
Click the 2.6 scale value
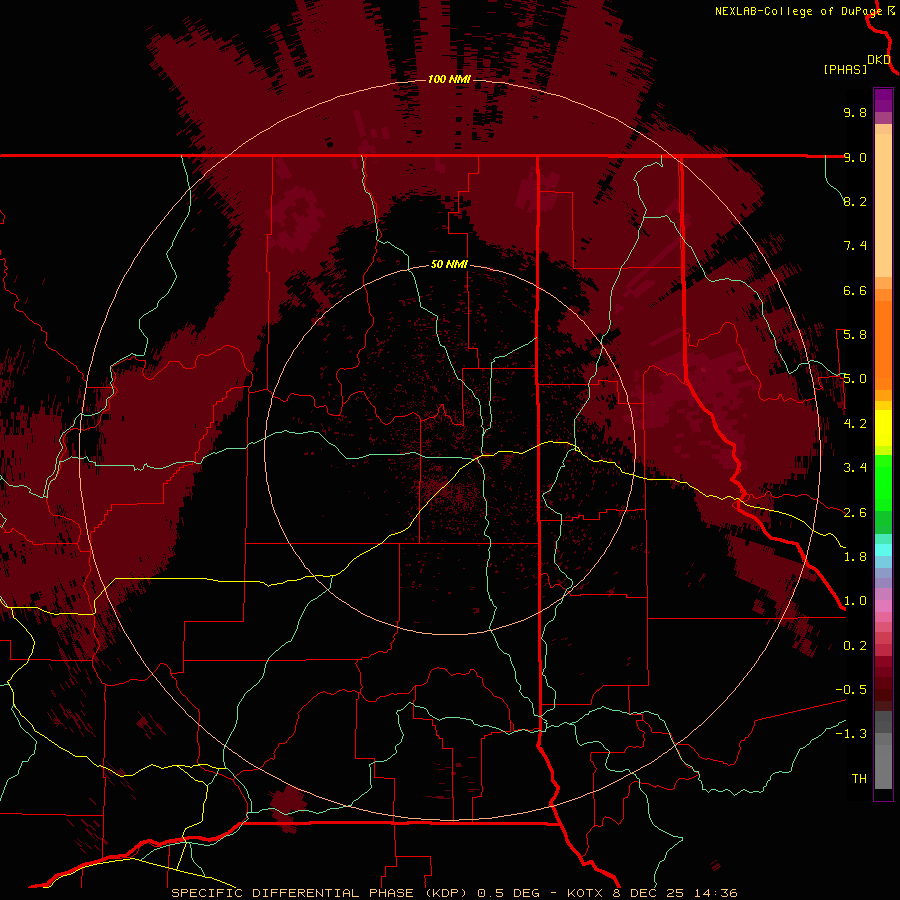point(855,513)
